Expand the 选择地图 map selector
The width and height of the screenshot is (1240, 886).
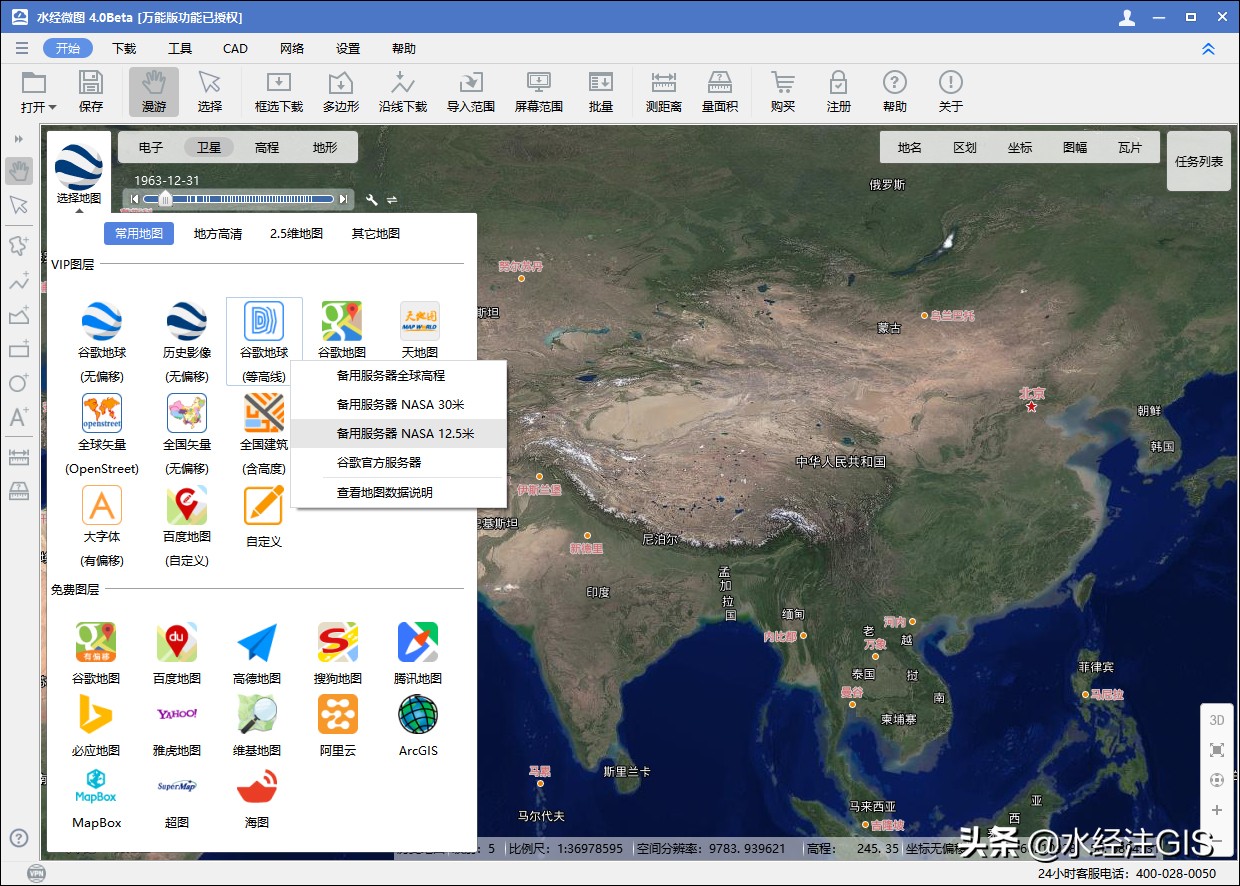click(x=79, y=174)
